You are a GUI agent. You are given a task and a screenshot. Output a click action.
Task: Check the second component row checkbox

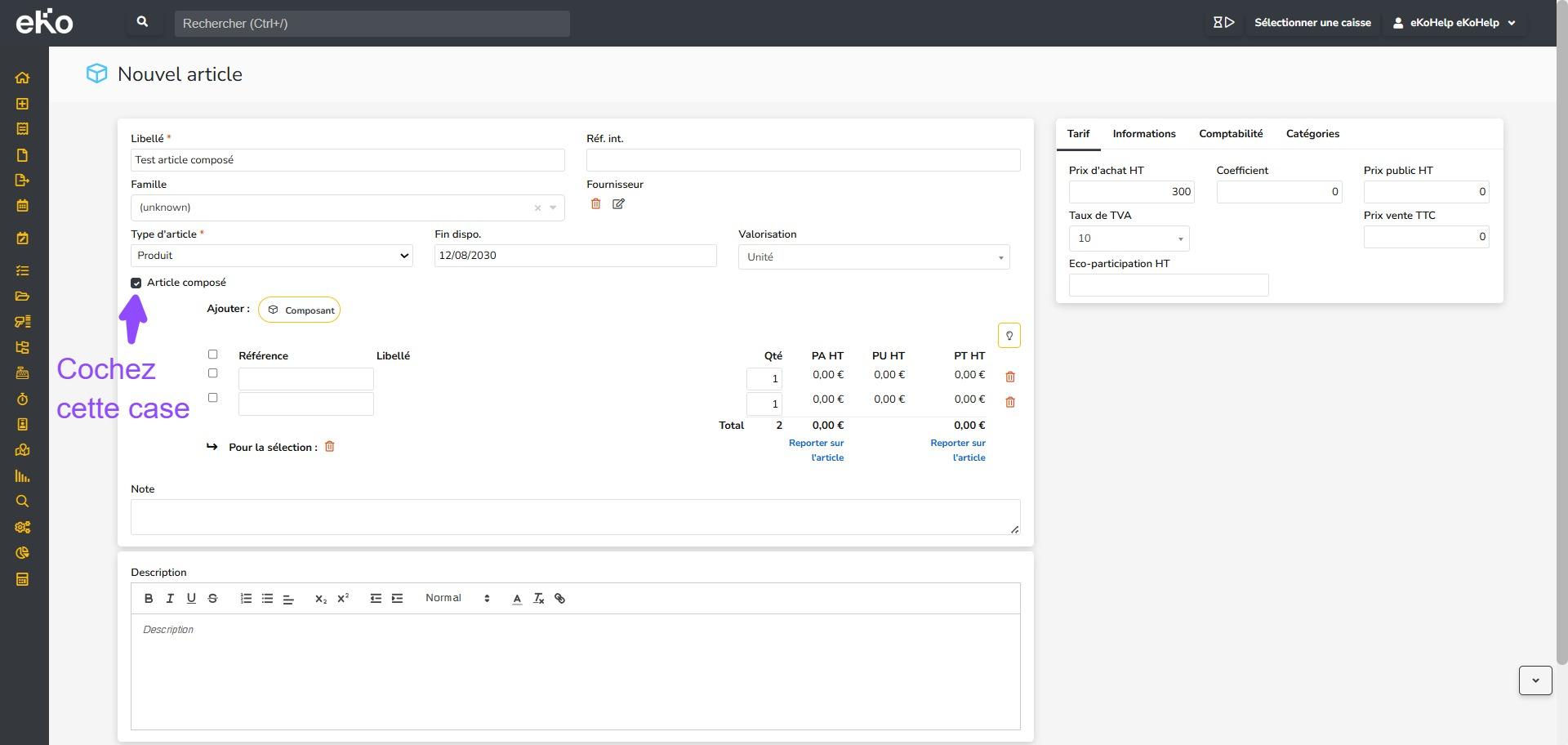212,398
